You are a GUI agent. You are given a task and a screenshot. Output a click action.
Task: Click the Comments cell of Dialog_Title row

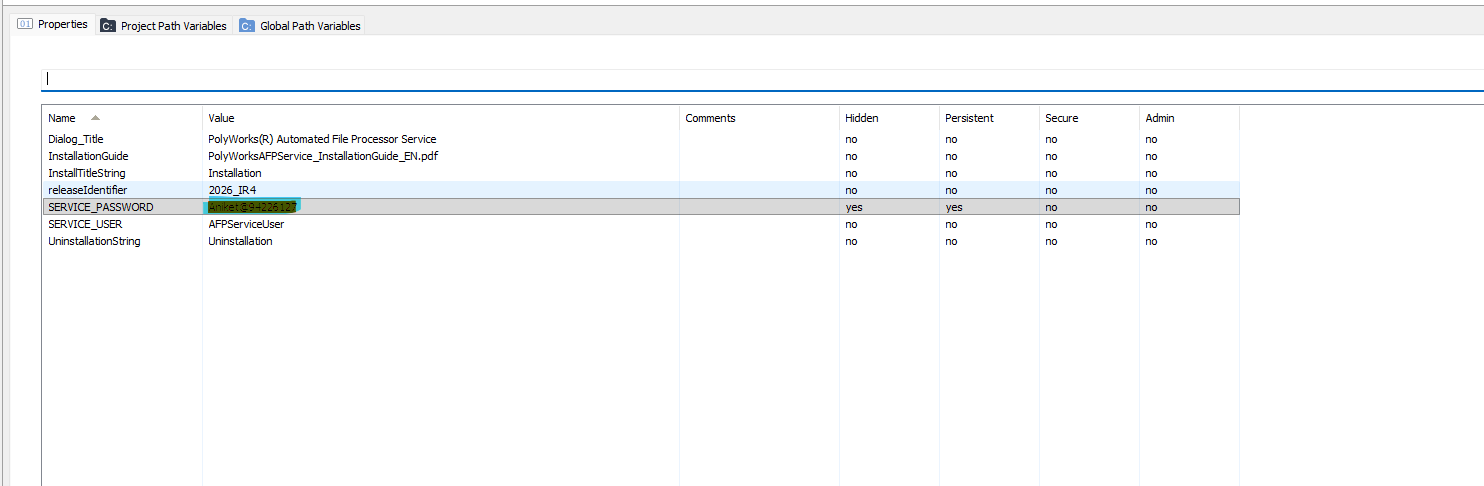tap(760, 139)
